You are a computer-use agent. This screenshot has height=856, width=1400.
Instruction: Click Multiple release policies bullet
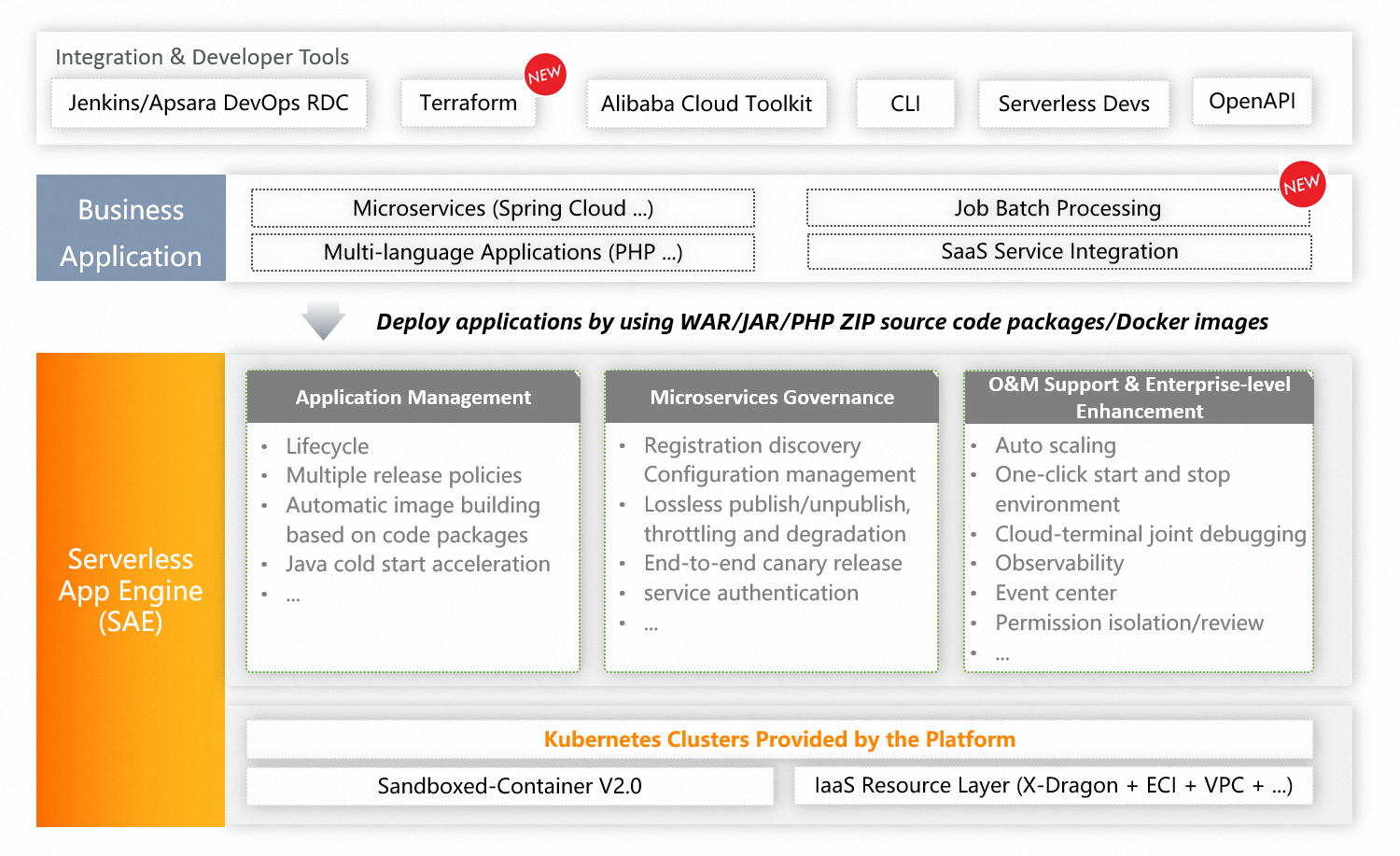pos(404,475)
